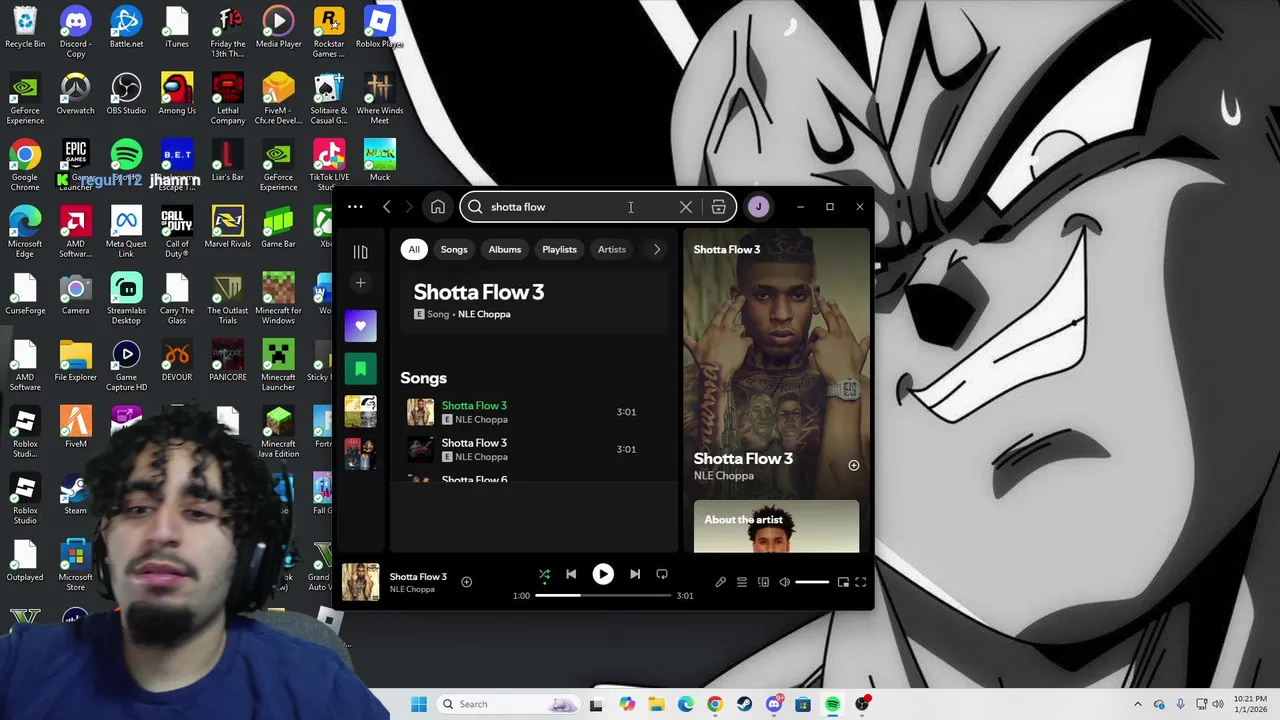1280x720 pixels.
Task: Open NLE Choppa from the top result
Action: point(484,314)
